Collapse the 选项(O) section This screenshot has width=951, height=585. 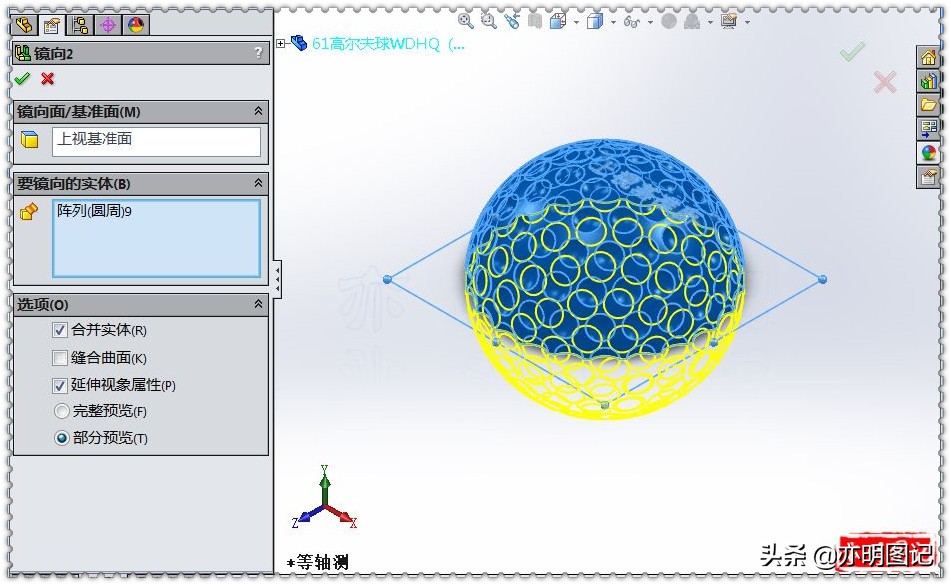258,305
